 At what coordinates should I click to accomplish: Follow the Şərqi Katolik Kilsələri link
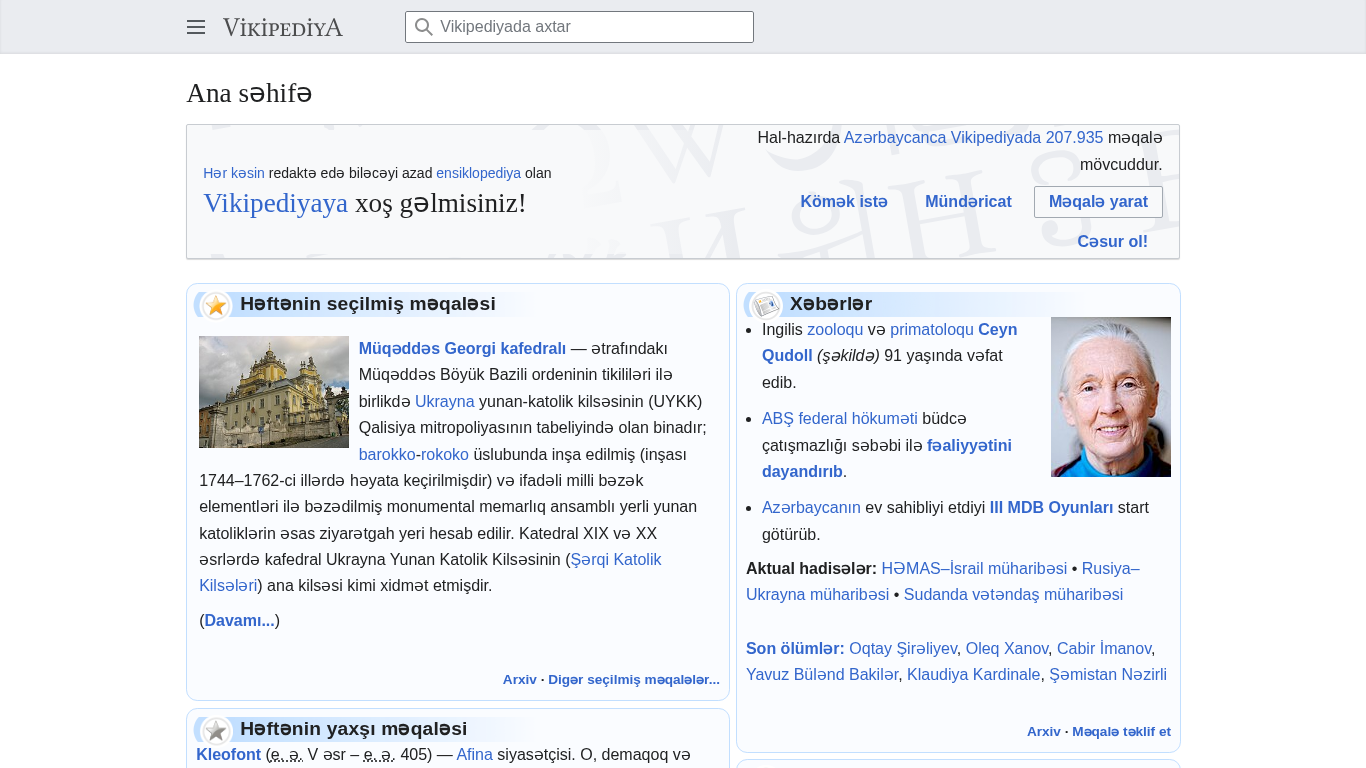pos(615,560)
